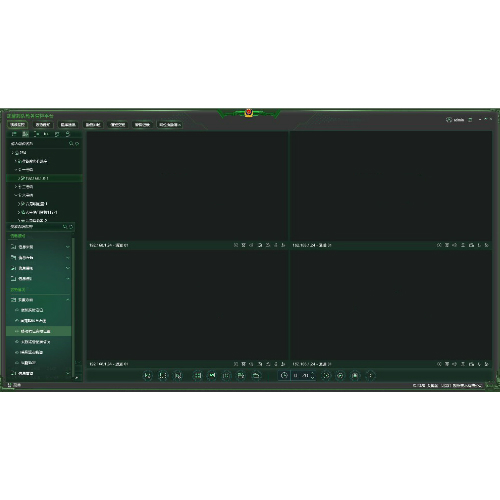Click the interval number field in bottom toolbar
Image resolution: width=500 pixels, height=500 pixels.
(x=301, y=376)
